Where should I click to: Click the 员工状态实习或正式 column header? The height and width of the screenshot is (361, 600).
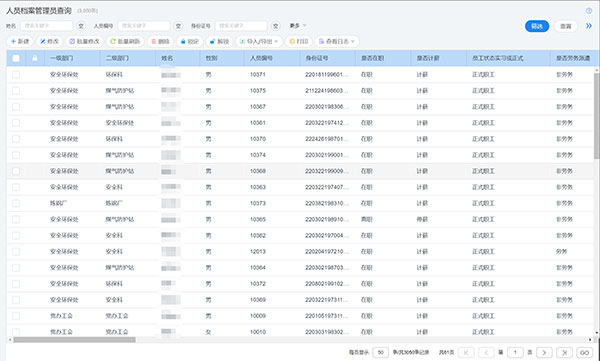coord(497,58)
